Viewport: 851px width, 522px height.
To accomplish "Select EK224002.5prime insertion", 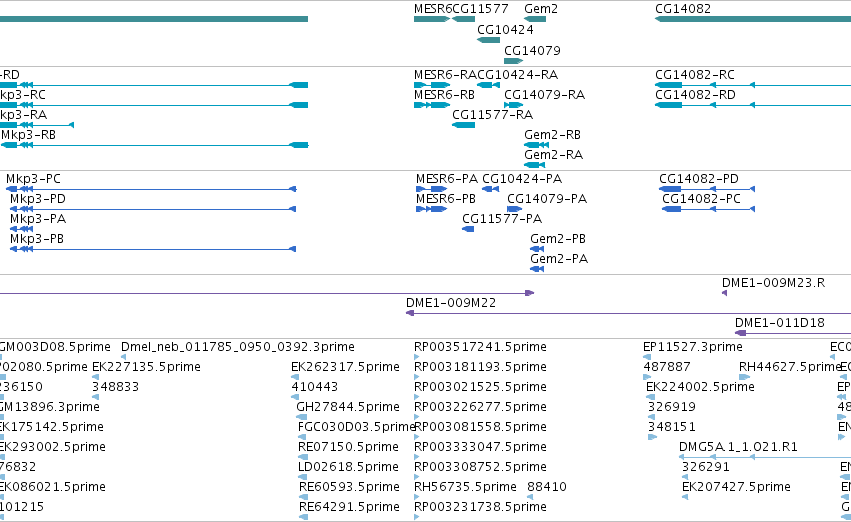I will tap(650, 397).
